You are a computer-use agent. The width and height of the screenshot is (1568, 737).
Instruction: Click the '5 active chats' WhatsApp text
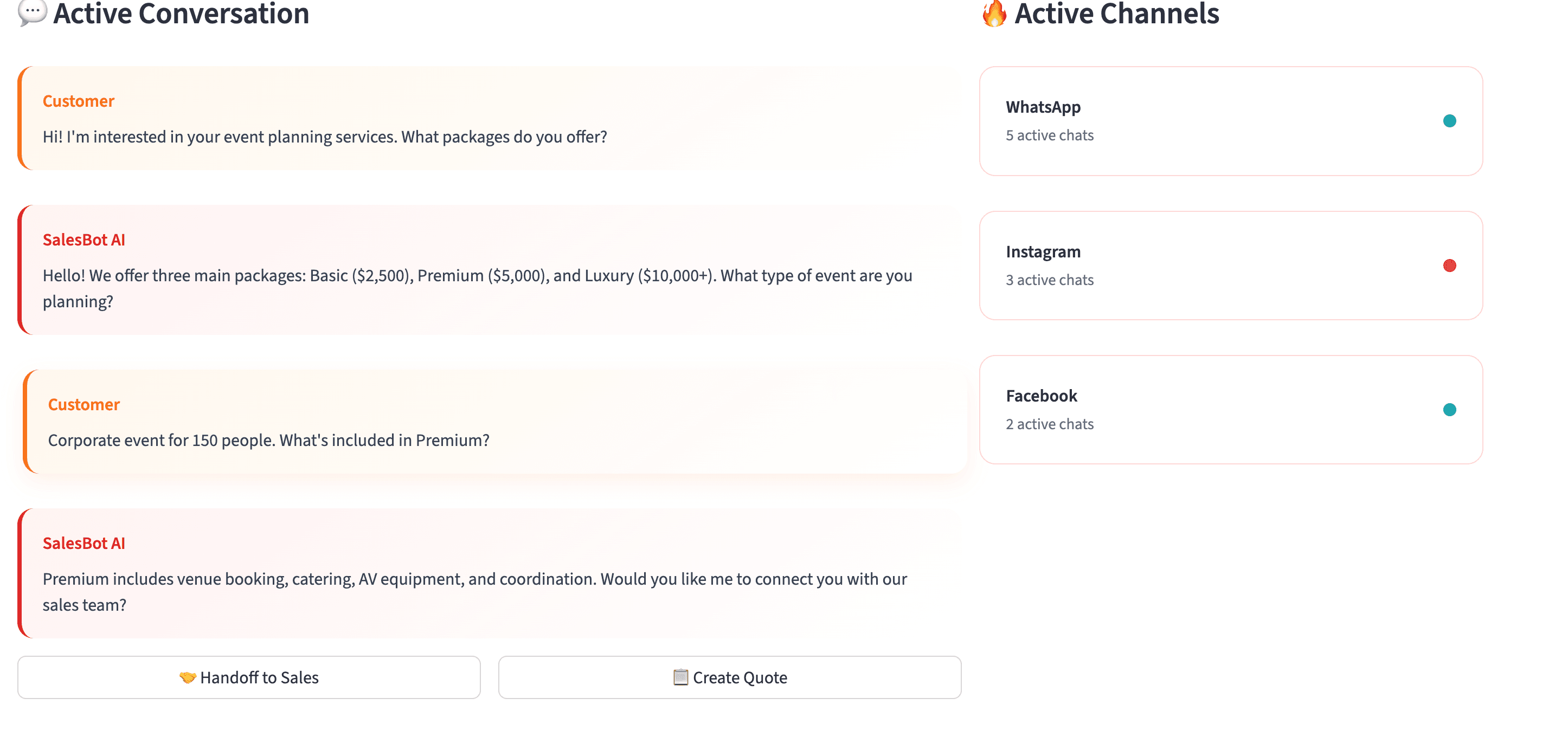coord(1049,135)
